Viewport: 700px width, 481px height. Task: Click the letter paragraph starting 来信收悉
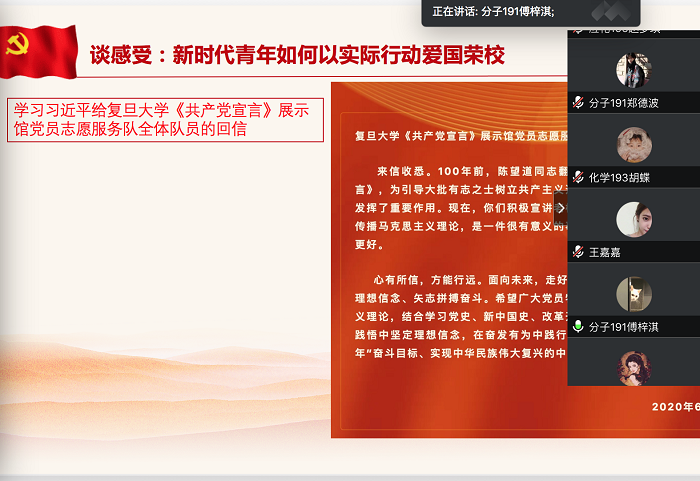(461, 208)
